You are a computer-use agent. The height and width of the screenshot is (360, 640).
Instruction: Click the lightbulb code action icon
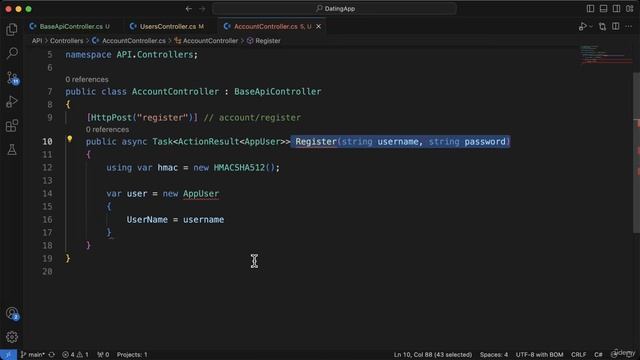click(70, 139)
